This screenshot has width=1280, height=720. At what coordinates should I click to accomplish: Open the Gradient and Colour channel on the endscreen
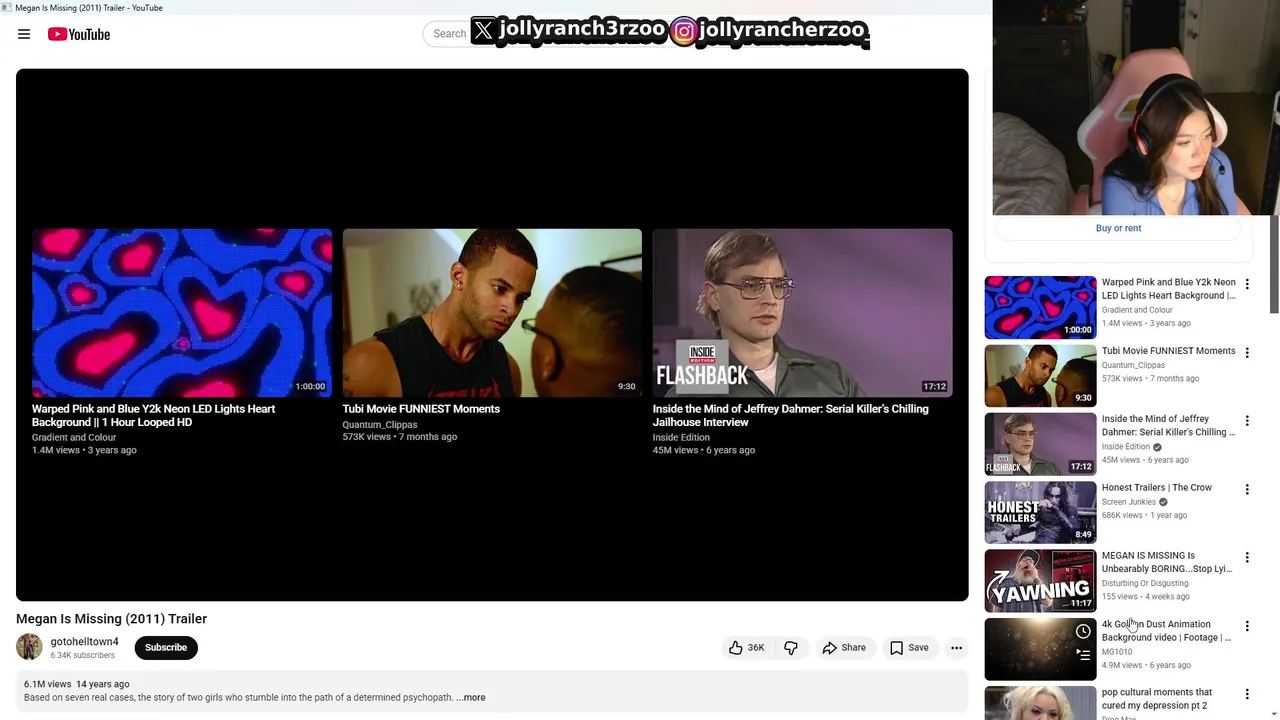click(74, 438)
